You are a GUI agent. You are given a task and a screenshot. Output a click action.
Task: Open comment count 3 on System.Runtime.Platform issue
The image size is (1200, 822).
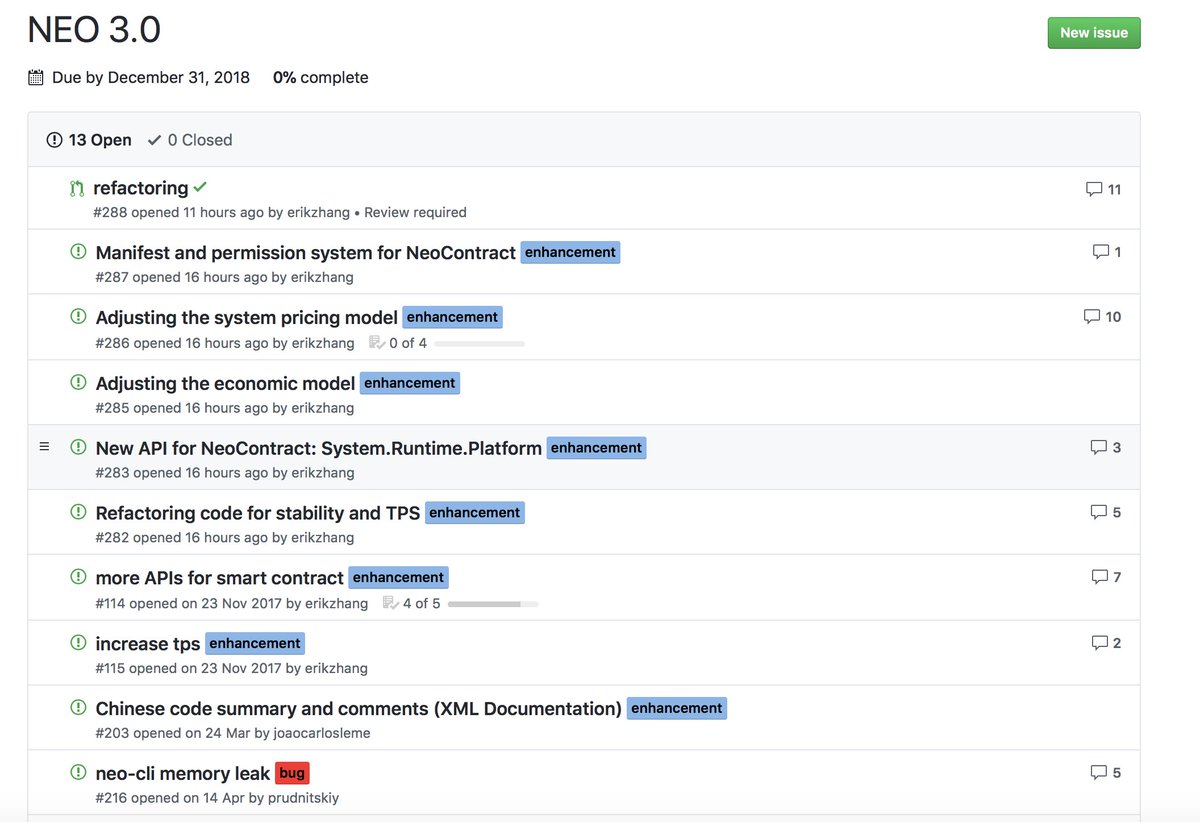pos(1106,447)
